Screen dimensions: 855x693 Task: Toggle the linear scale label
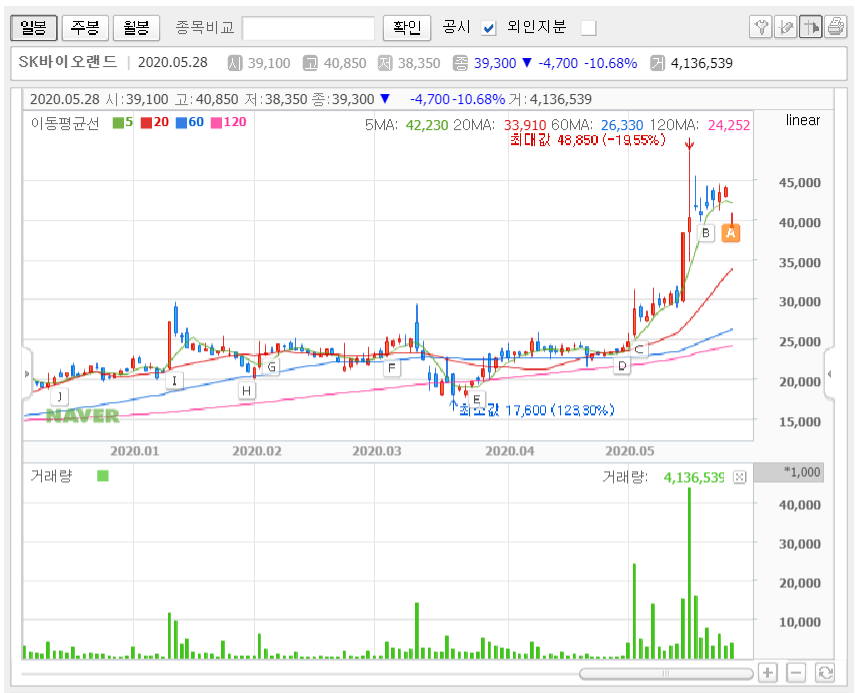click(x=803, y=120)
